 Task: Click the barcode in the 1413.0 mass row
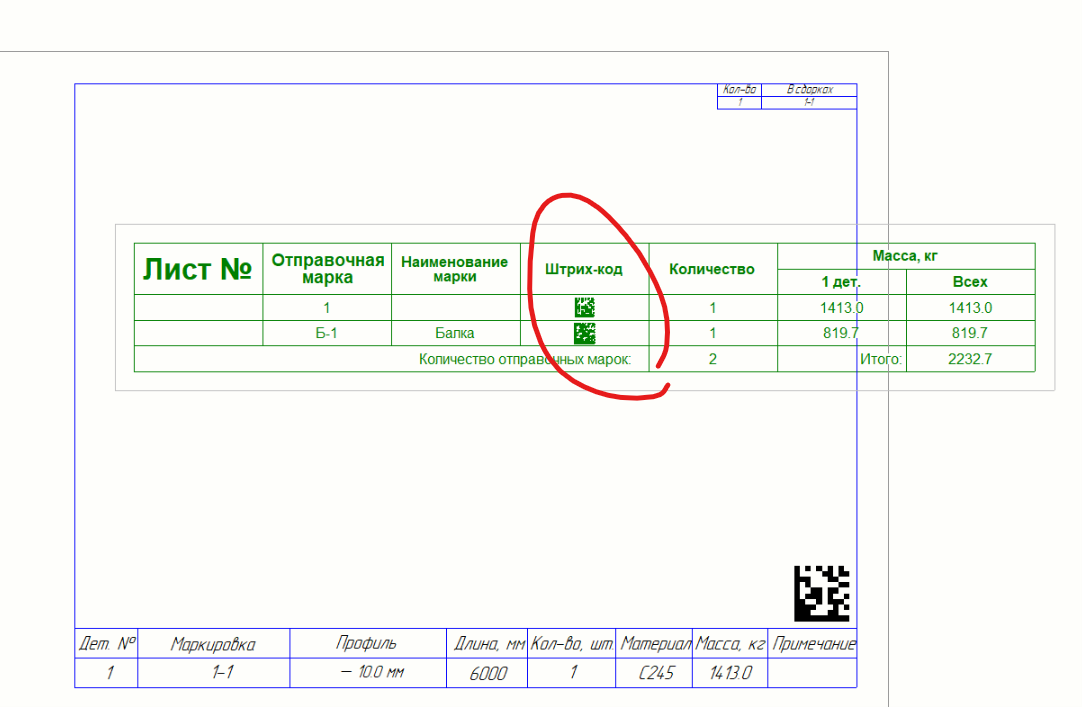(x=584, y=307)
